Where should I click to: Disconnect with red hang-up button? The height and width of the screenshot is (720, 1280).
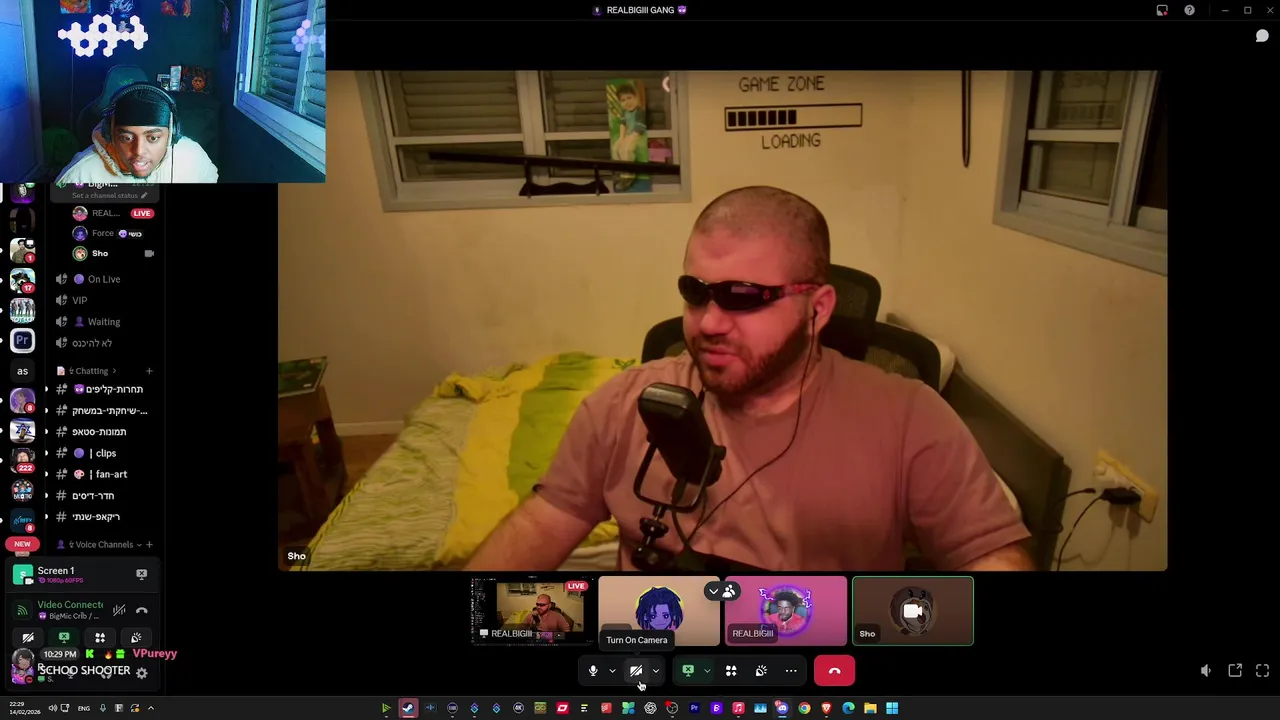[834, 671]
